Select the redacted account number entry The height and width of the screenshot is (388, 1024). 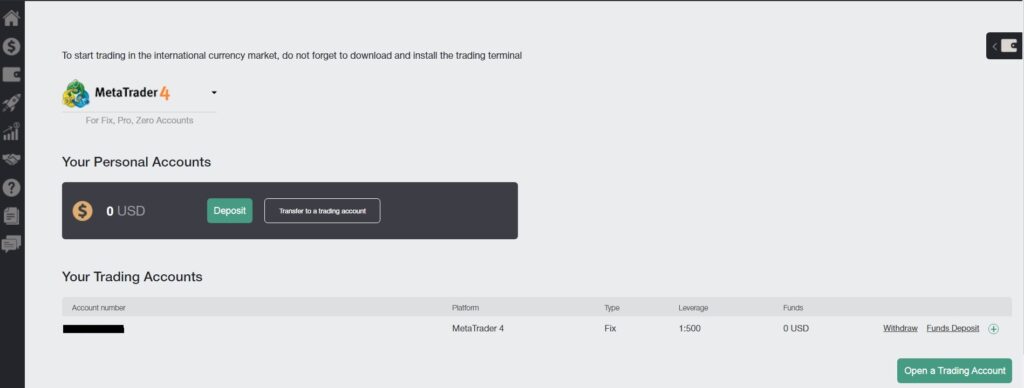pyautogui.click(x=93, y=329)
